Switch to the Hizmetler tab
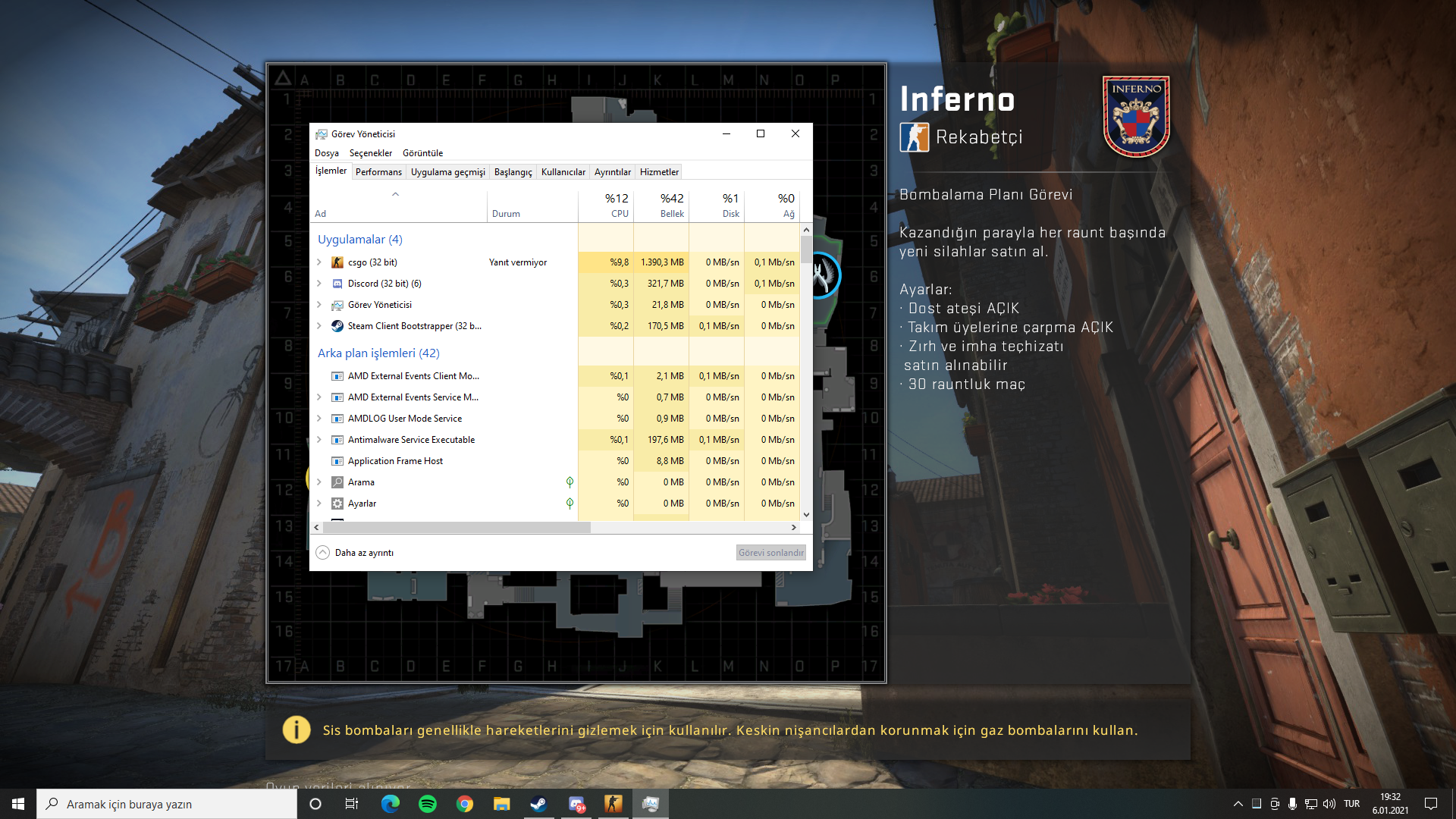 pos(659,172)
